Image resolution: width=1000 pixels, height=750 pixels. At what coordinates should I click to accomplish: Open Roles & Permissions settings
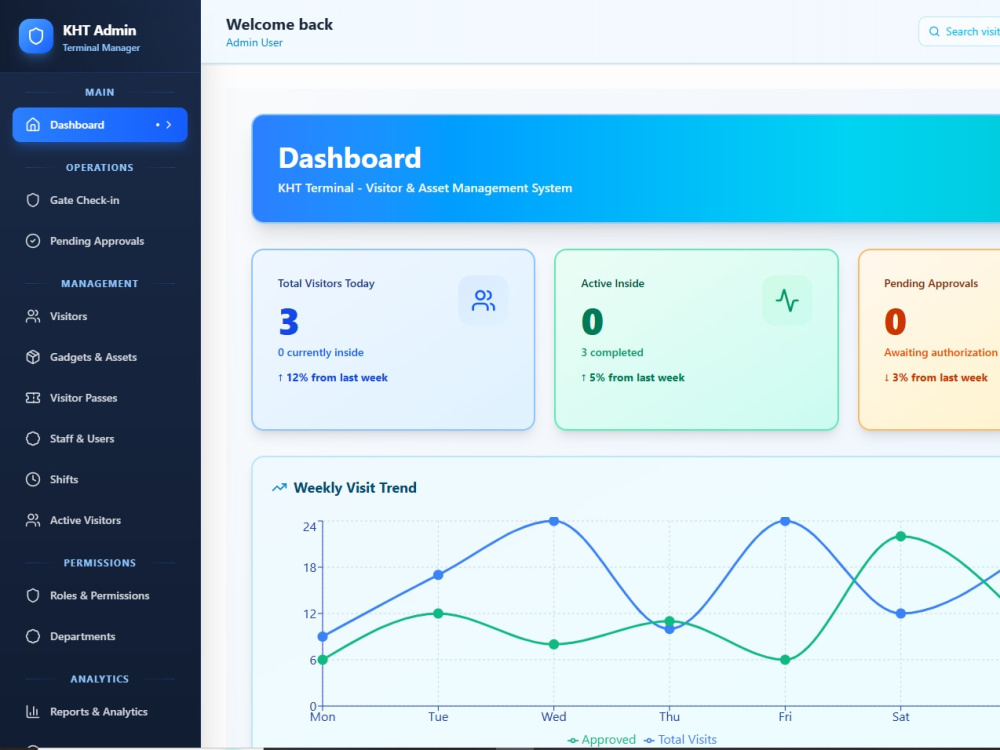[x=100, y=596]
